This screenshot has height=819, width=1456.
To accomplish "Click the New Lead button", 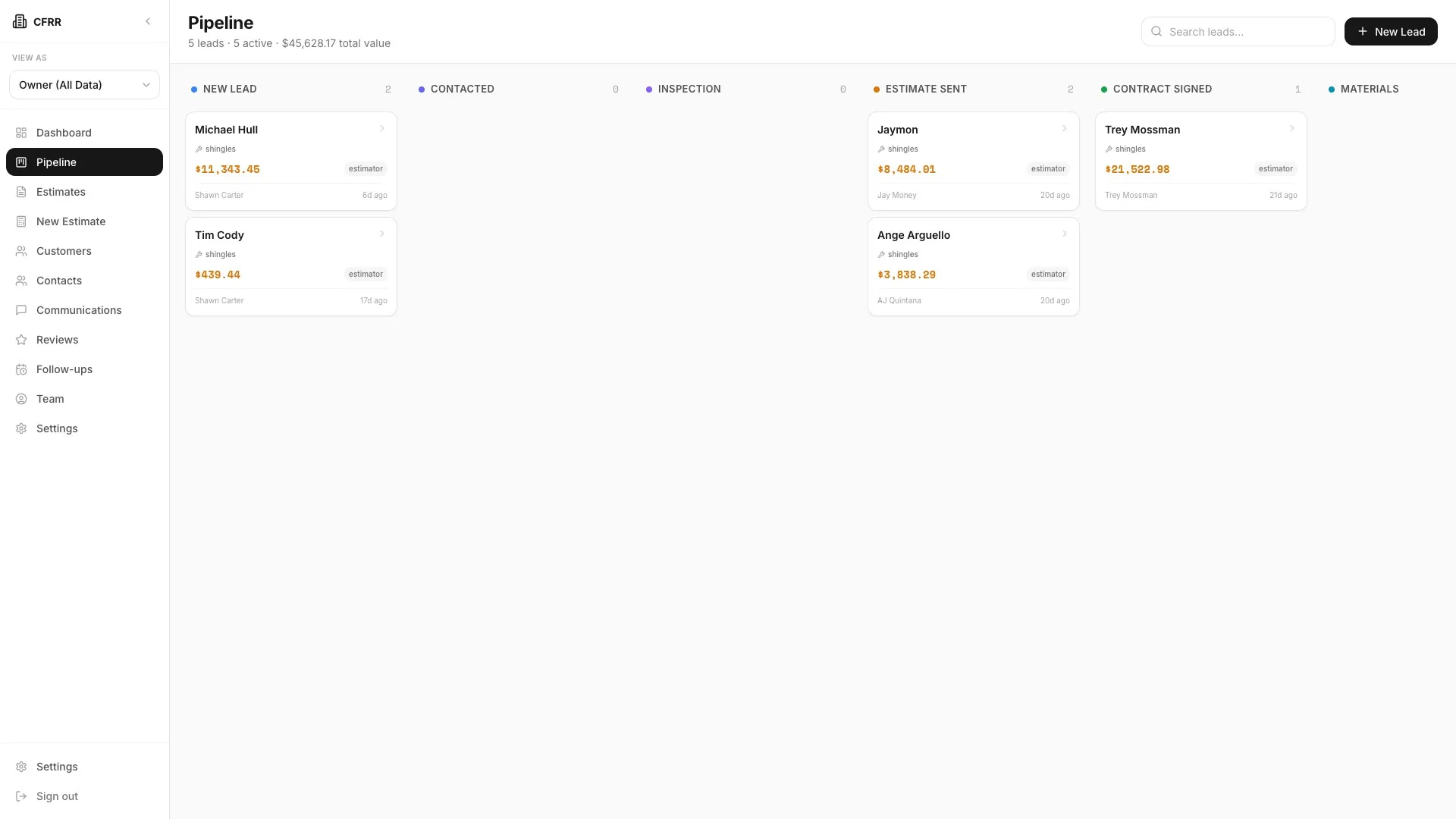I will (1391, 31).
